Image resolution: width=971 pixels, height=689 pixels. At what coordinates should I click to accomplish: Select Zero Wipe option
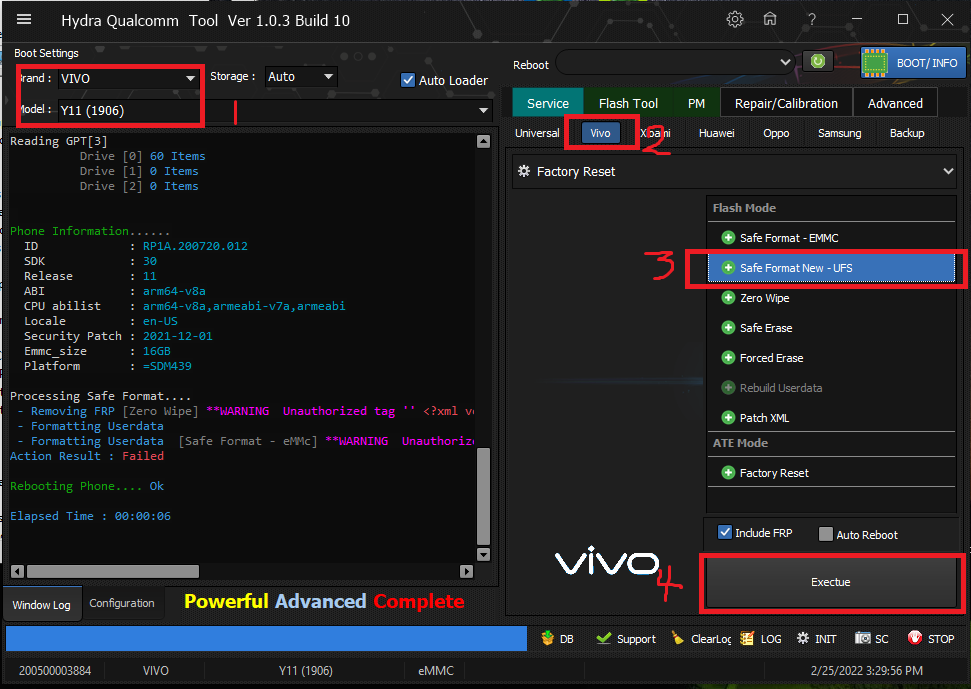click(831, 298)
